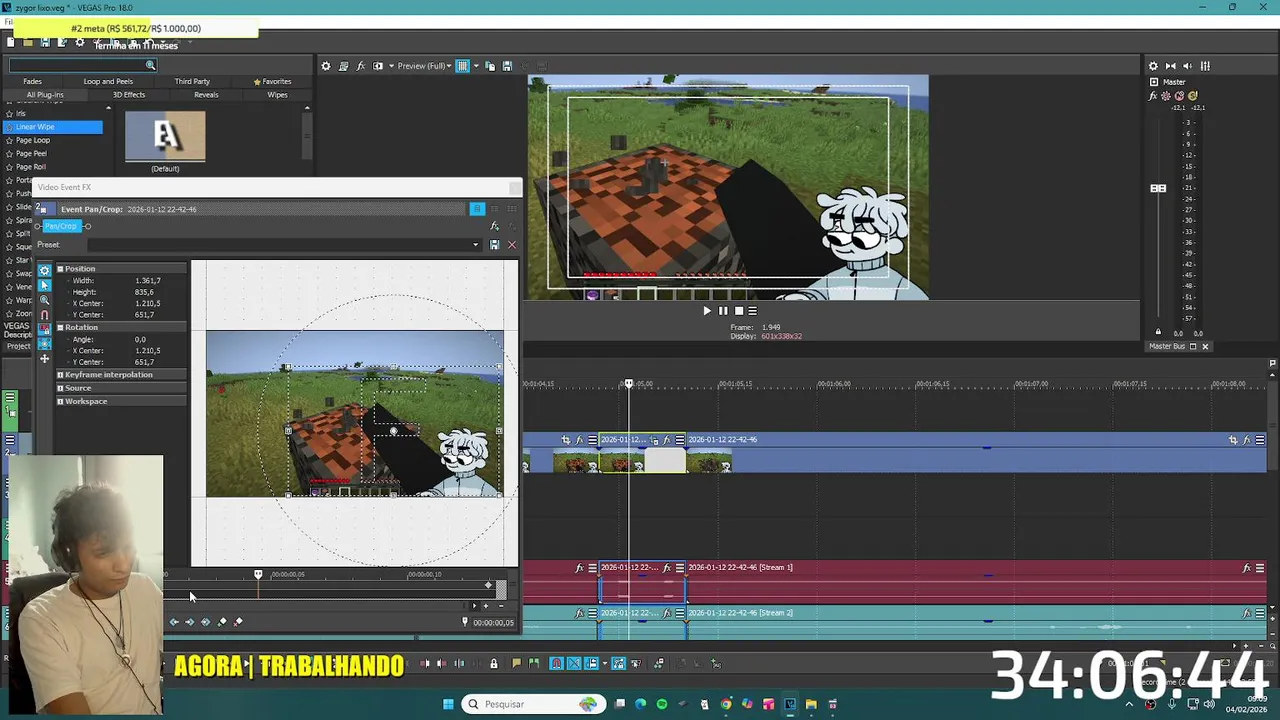This screenshot has height=720, width=1280.
Task: Delete the Pan/Crop preset (red X)
Action: tap(512, 245)
